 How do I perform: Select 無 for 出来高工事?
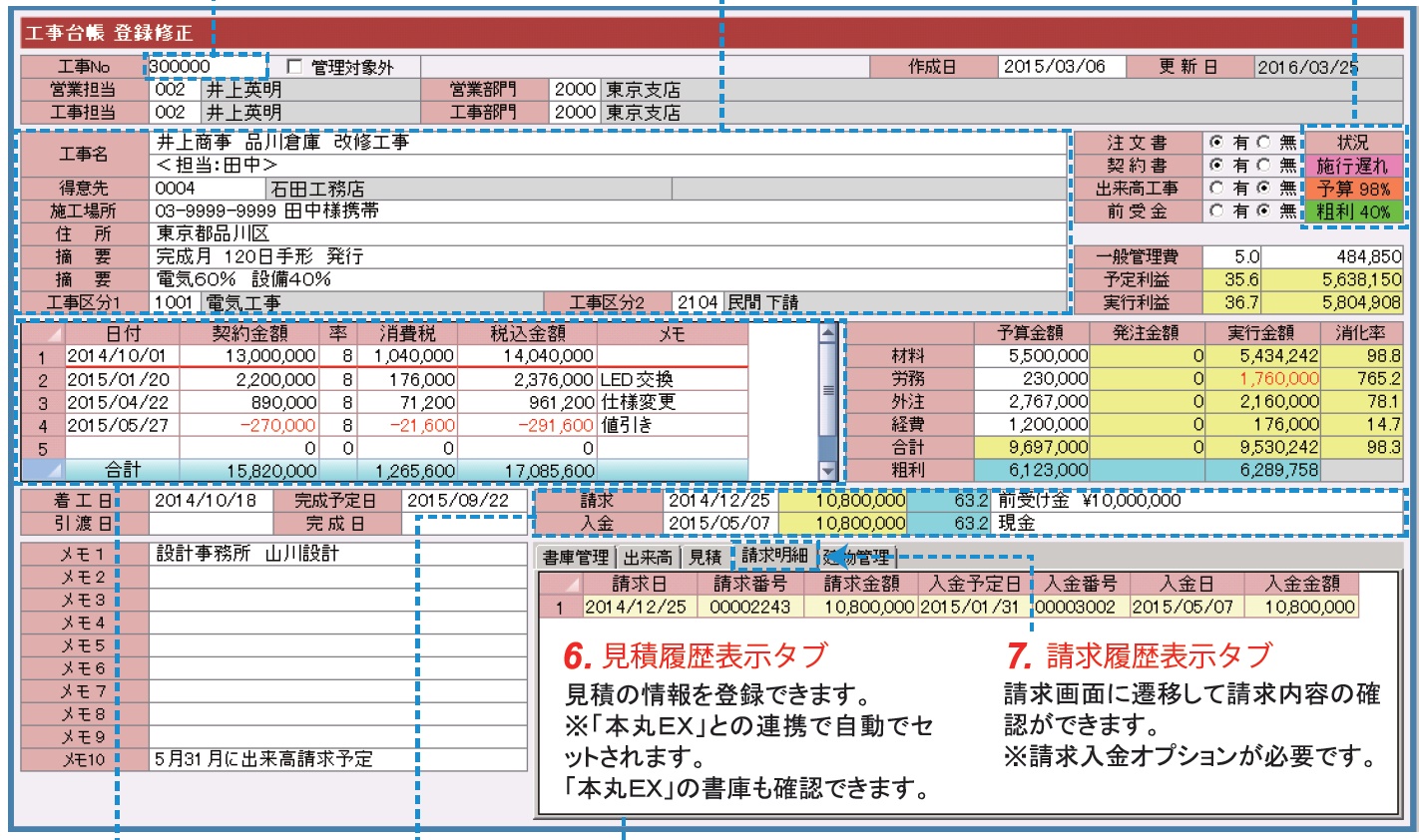click(1263, 189)
